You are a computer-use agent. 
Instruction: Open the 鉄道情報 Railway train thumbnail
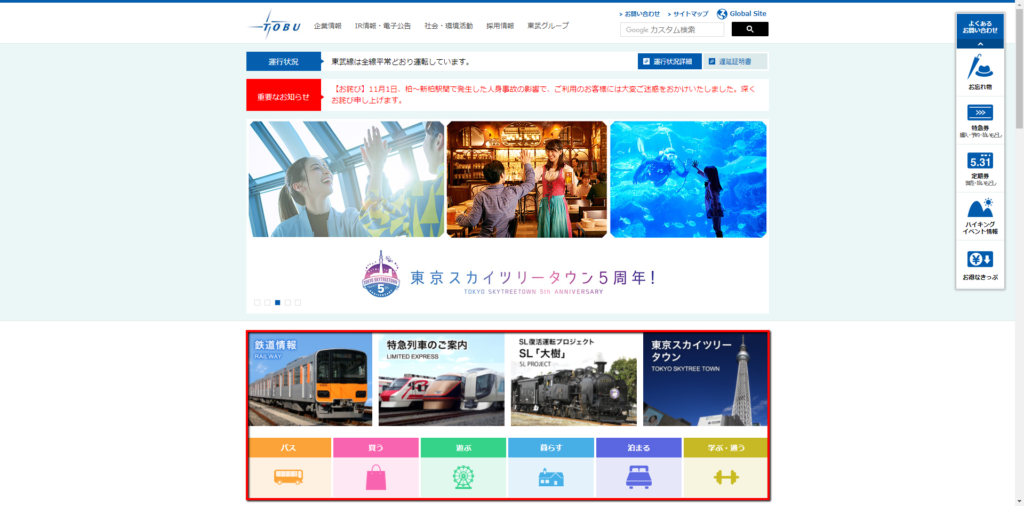[x=310, y=380]
